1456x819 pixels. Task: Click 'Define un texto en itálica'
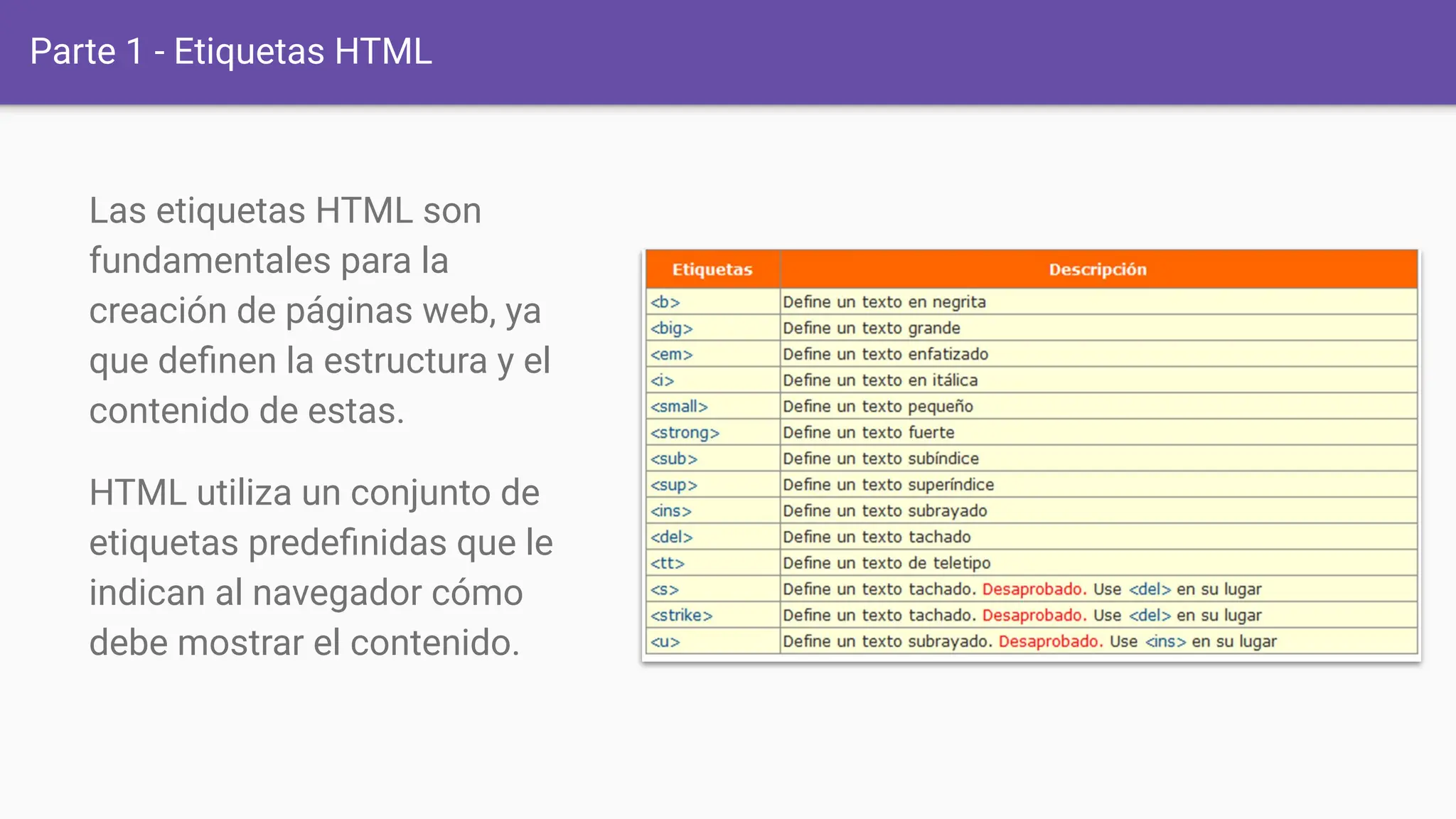coord(880,380)
